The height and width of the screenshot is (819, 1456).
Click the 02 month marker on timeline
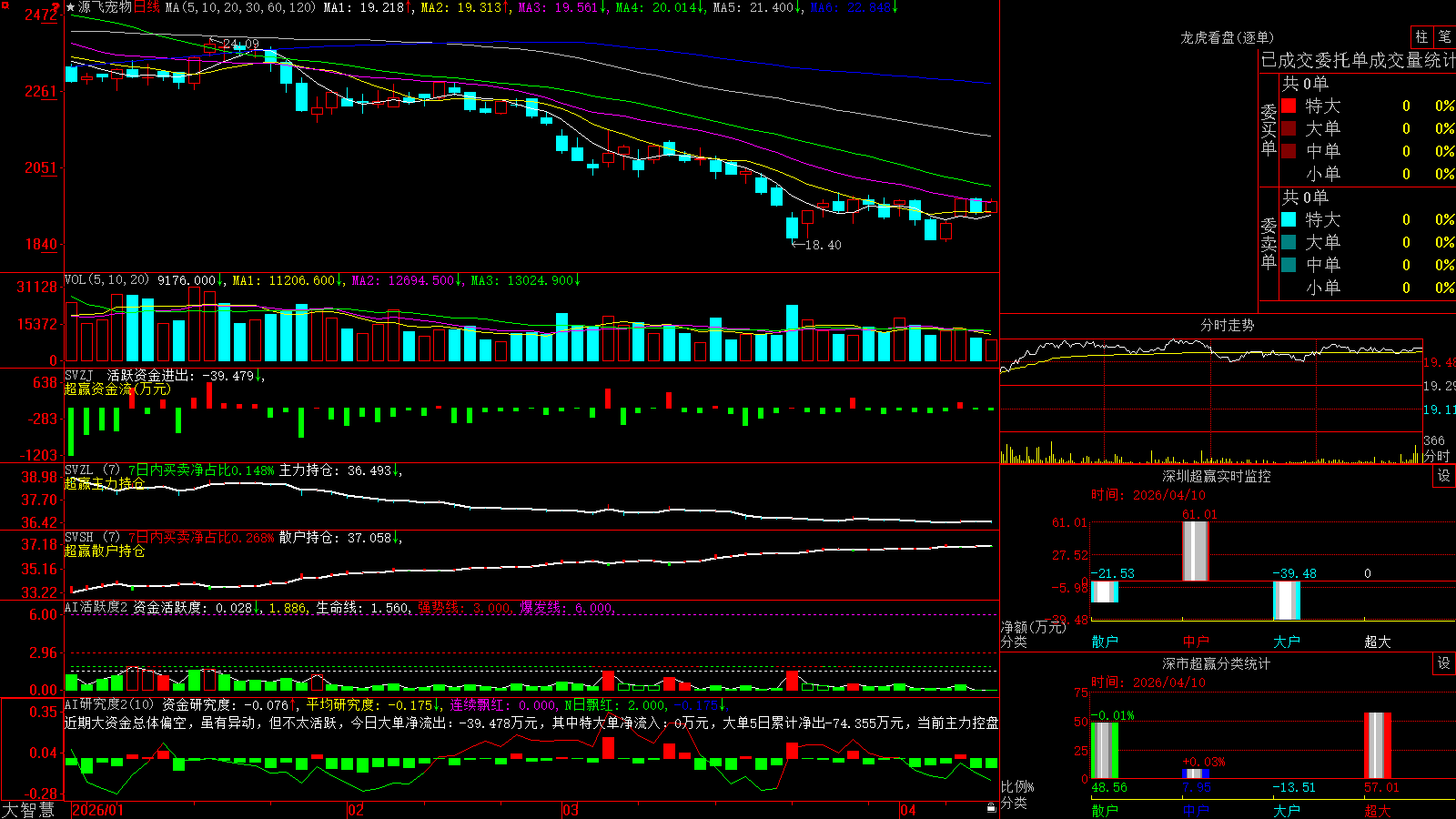click(356, 810)
